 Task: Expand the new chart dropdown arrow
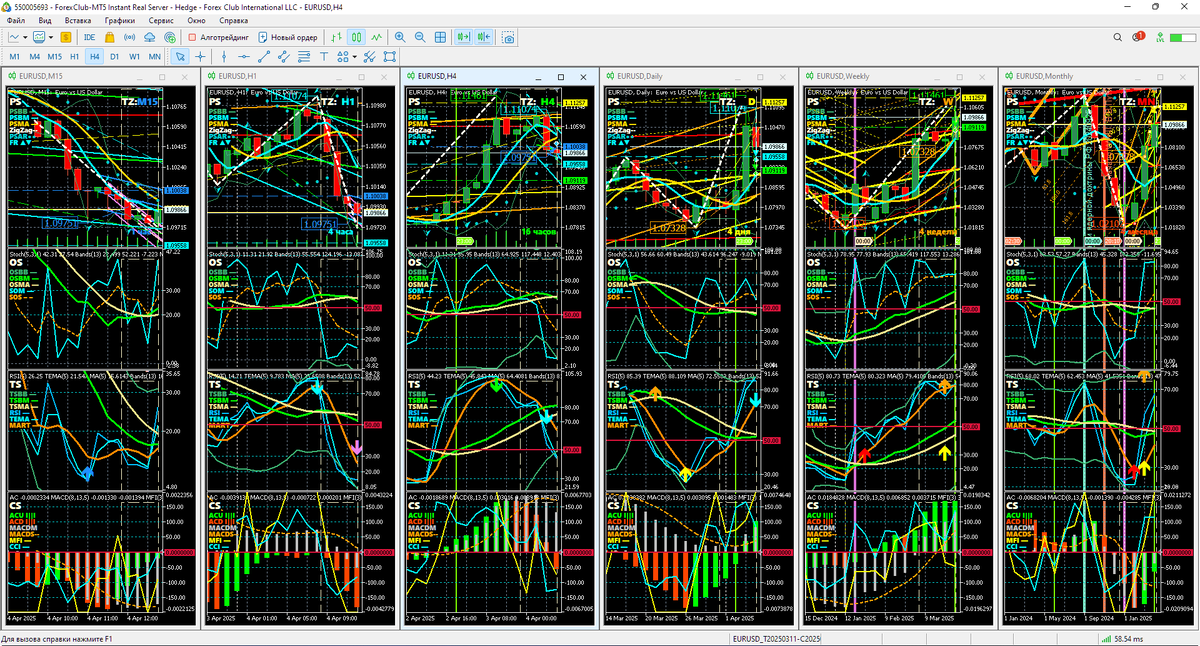click(x=25, y=37)
